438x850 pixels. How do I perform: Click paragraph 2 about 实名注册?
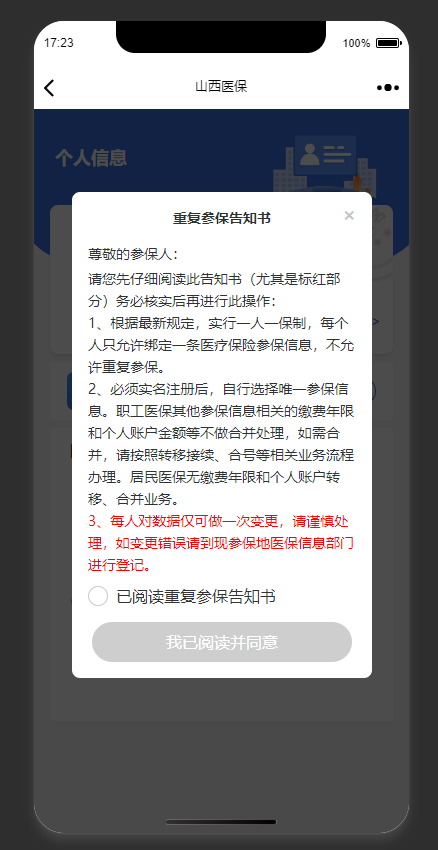click(221, 445)
